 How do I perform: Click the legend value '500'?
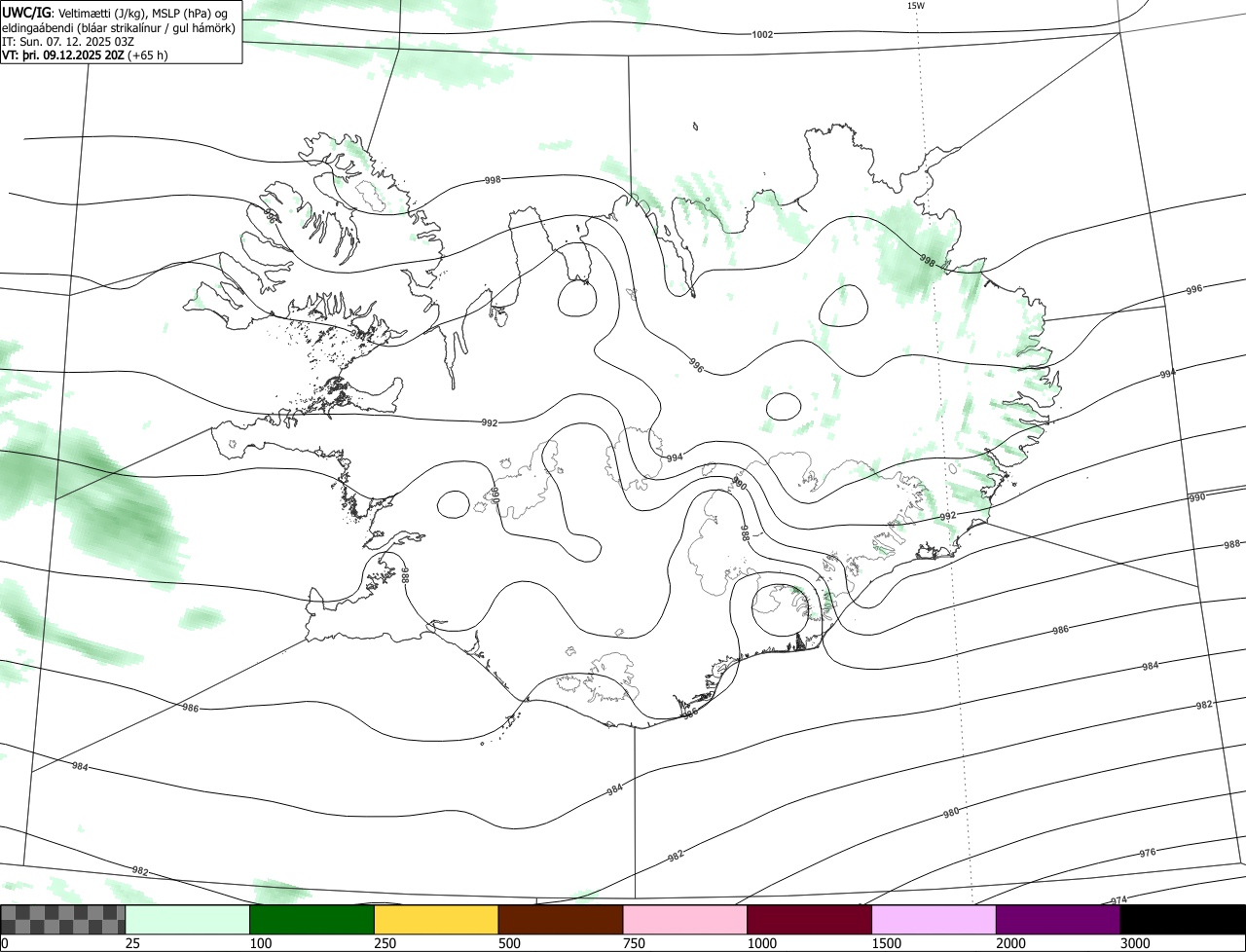coord(509,943)
